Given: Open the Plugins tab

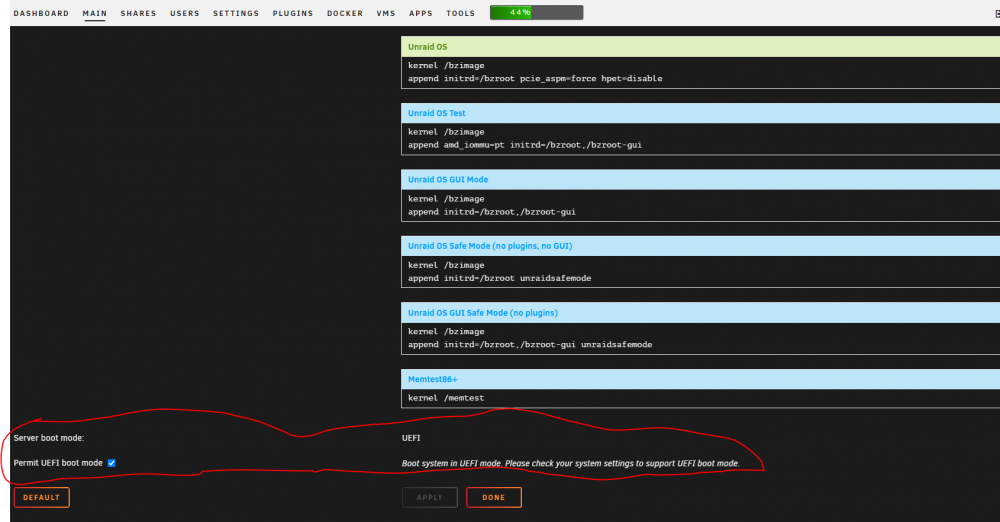Looking at the screenshot, I should pyautogui.click(x=293, y=13).
